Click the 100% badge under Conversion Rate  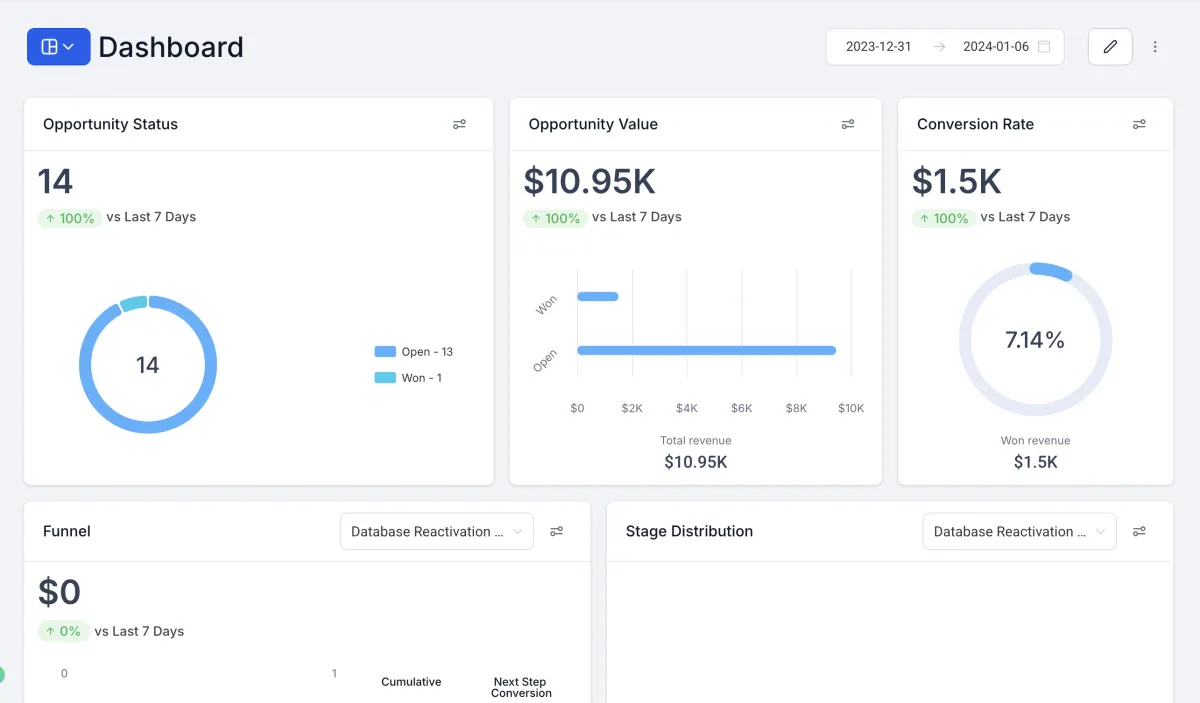click(x=944, y=218)
